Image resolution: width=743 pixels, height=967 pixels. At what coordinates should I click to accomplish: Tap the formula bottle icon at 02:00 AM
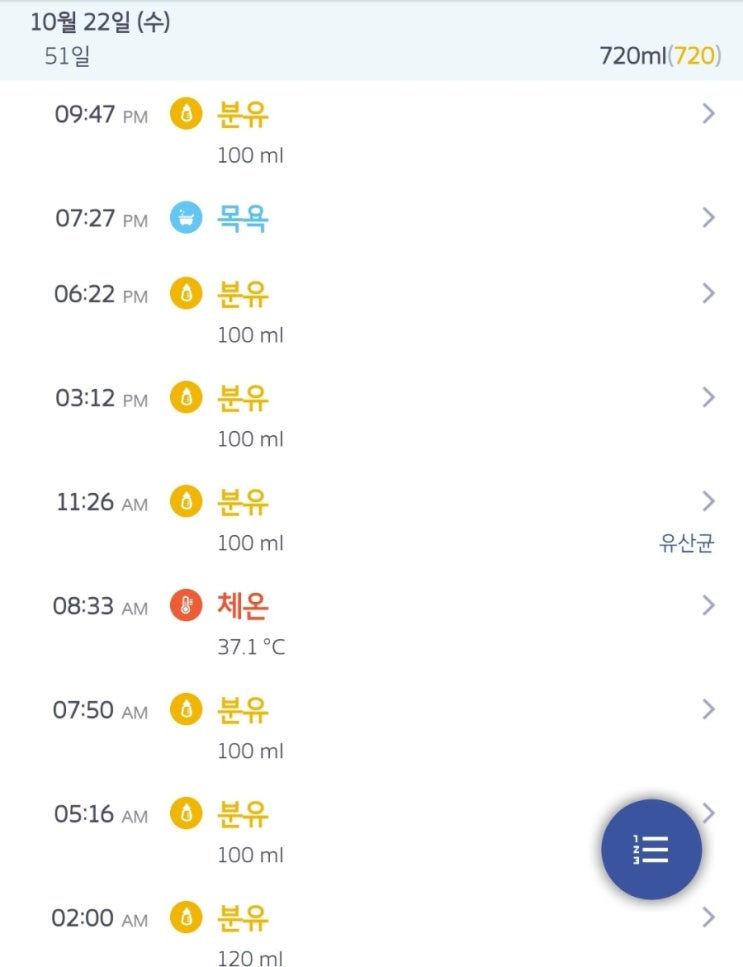coord(186,917)
